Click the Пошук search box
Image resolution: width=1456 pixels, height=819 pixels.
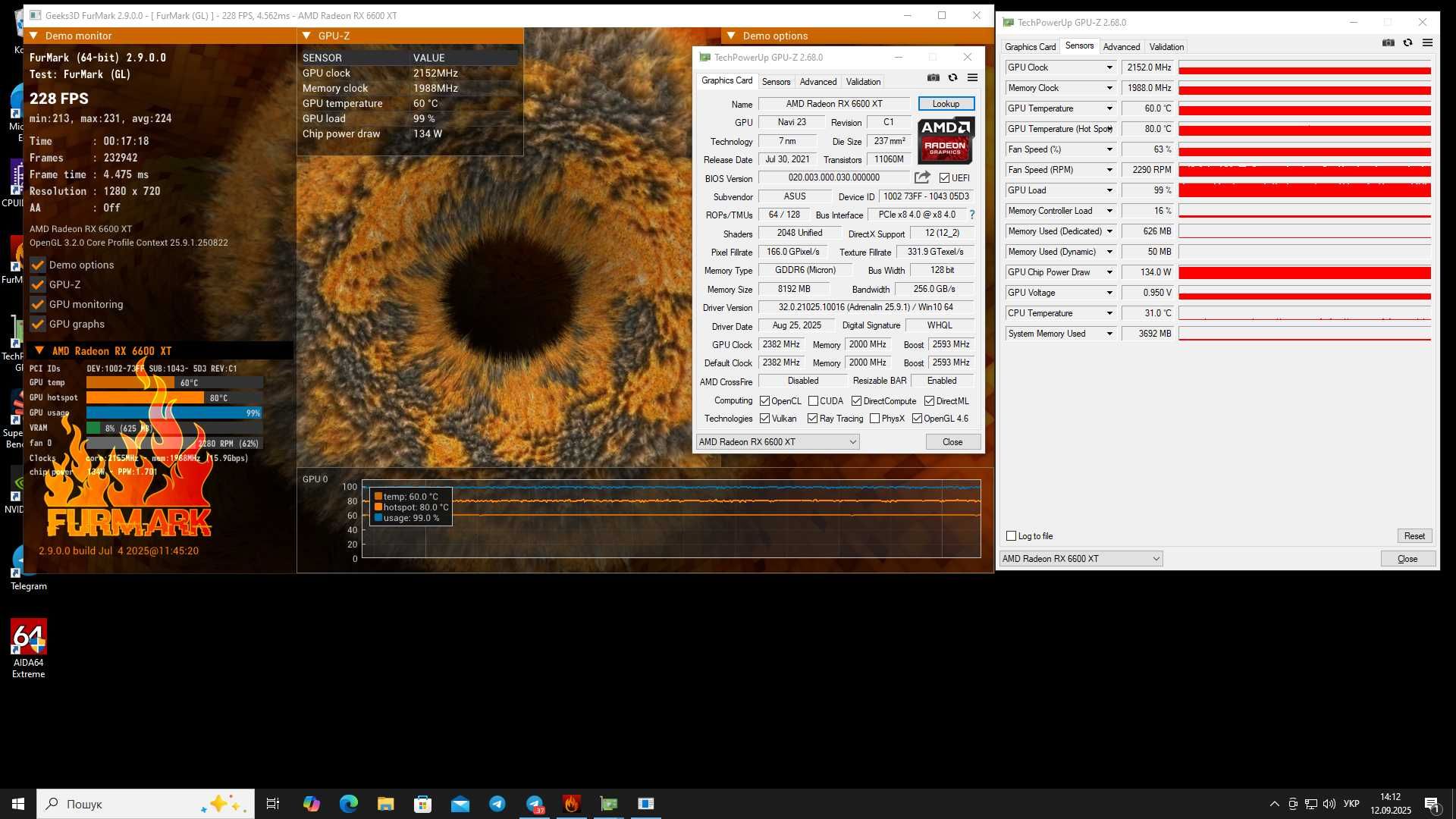[146, 804]
